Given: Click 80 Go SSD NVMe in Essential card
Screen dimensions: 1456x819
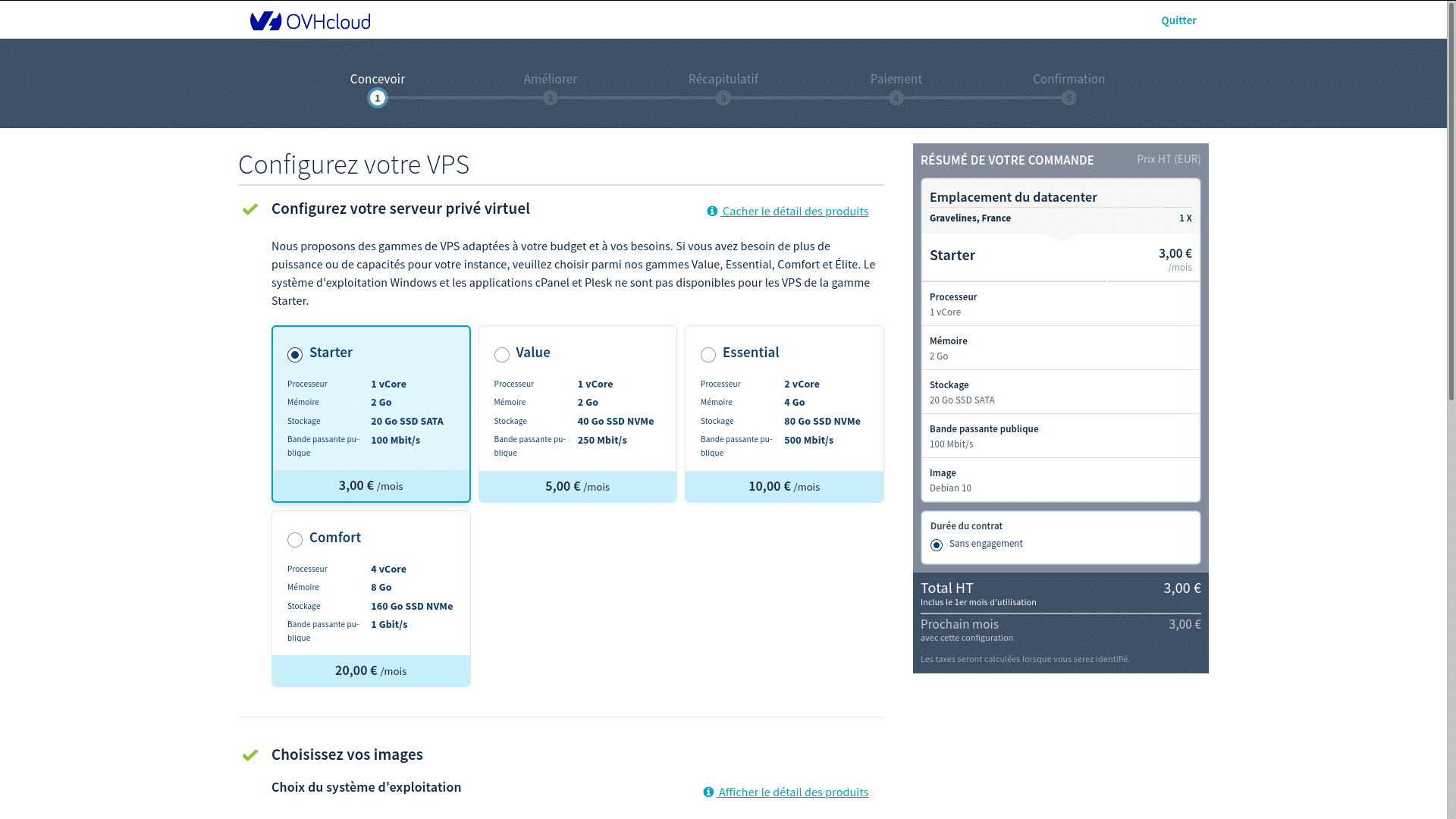Looking at the screenshot, I should (822, 422).
